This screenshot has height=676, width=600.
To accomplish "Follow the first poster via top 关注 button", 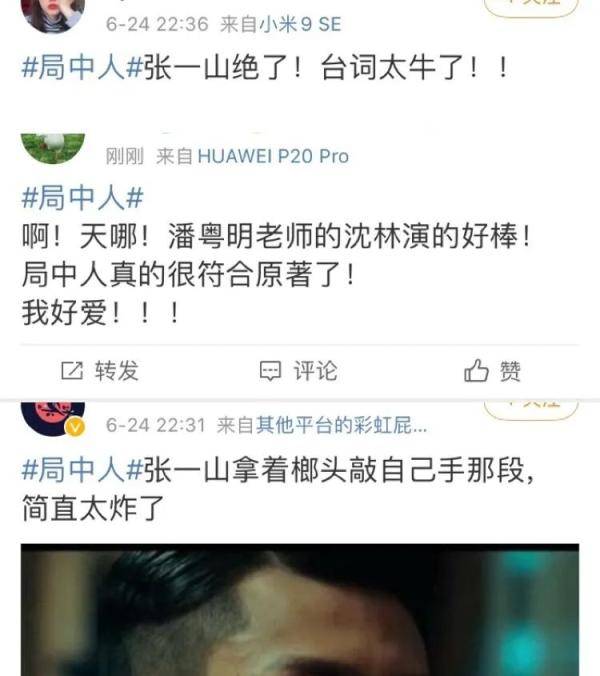I will (531, 6).
